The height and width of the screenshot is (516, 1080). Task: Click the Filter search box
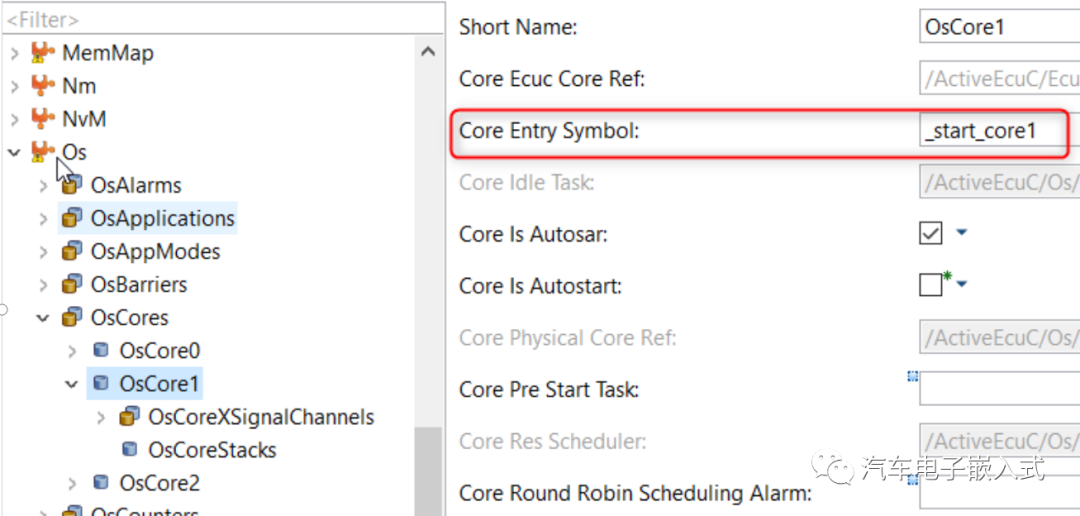(x=223, y=21)
